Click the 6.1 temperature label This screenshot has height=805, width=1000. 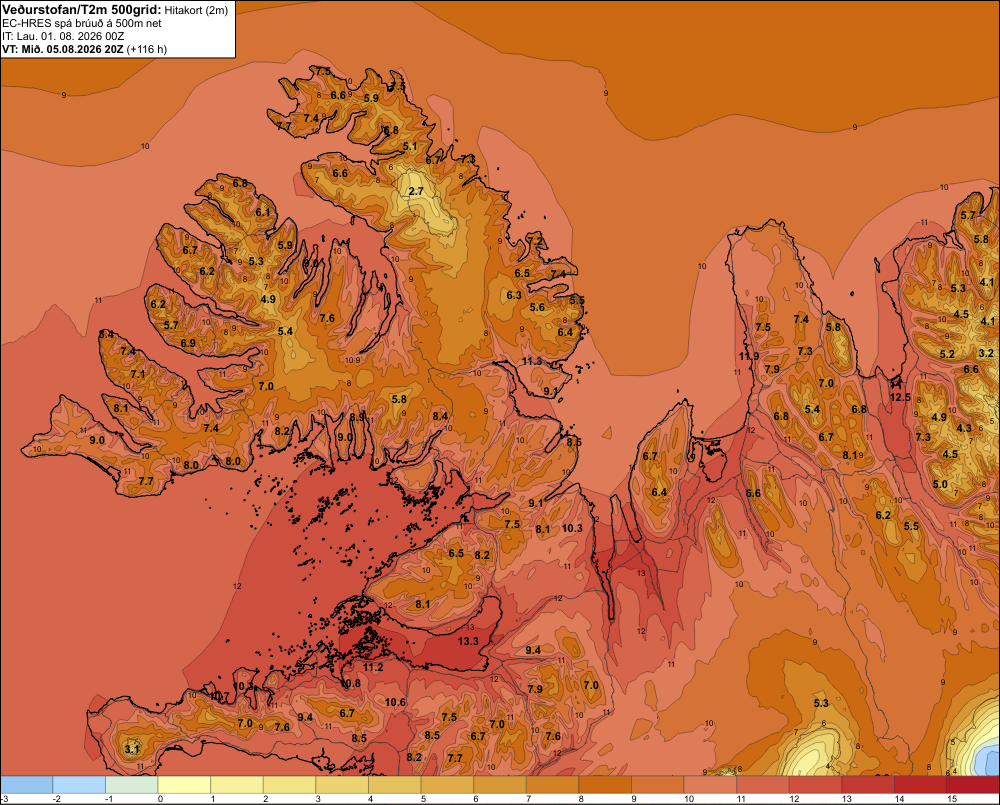click(263, 212)
